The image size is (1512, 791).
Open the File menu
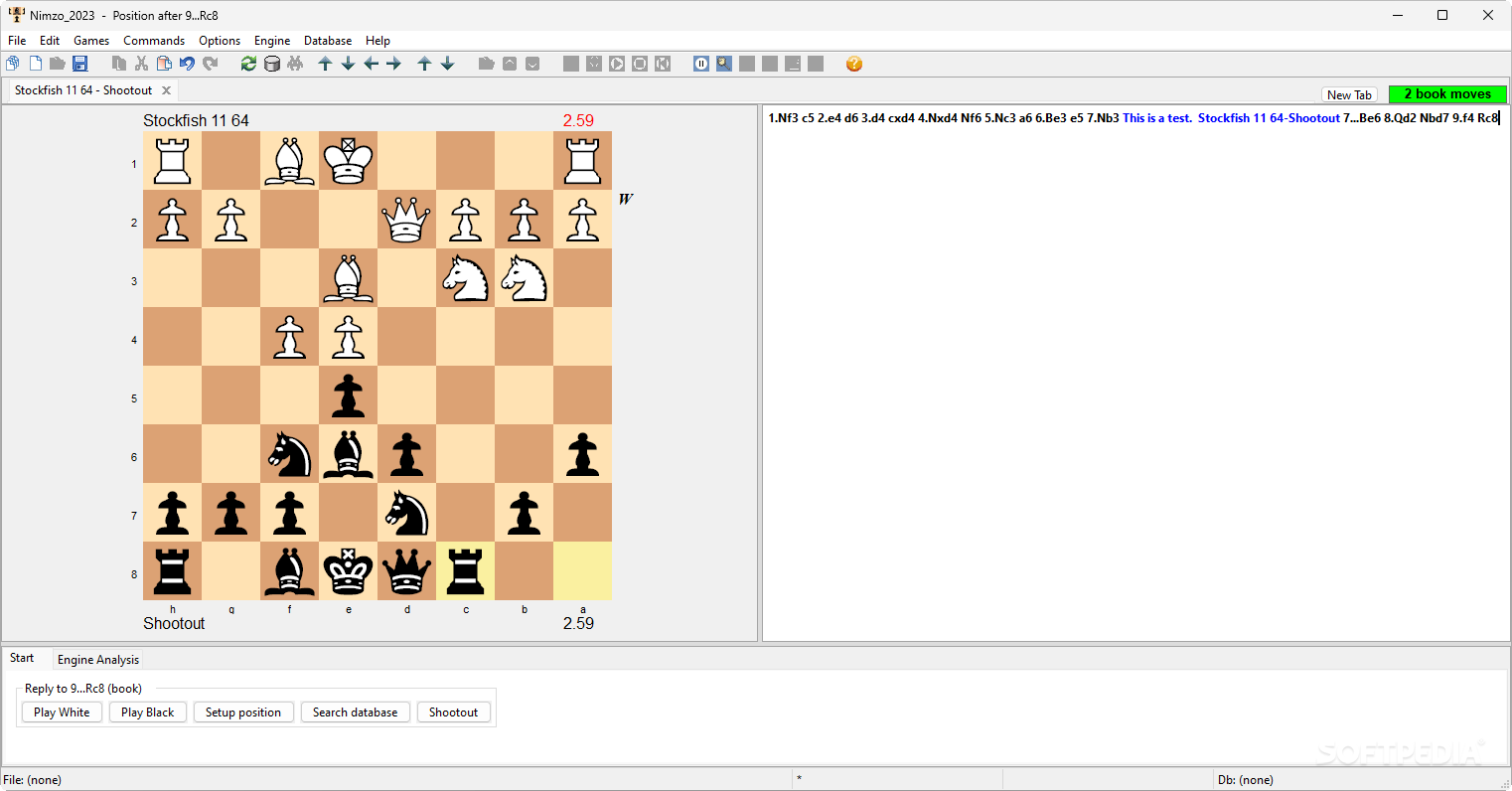(17, 41)
